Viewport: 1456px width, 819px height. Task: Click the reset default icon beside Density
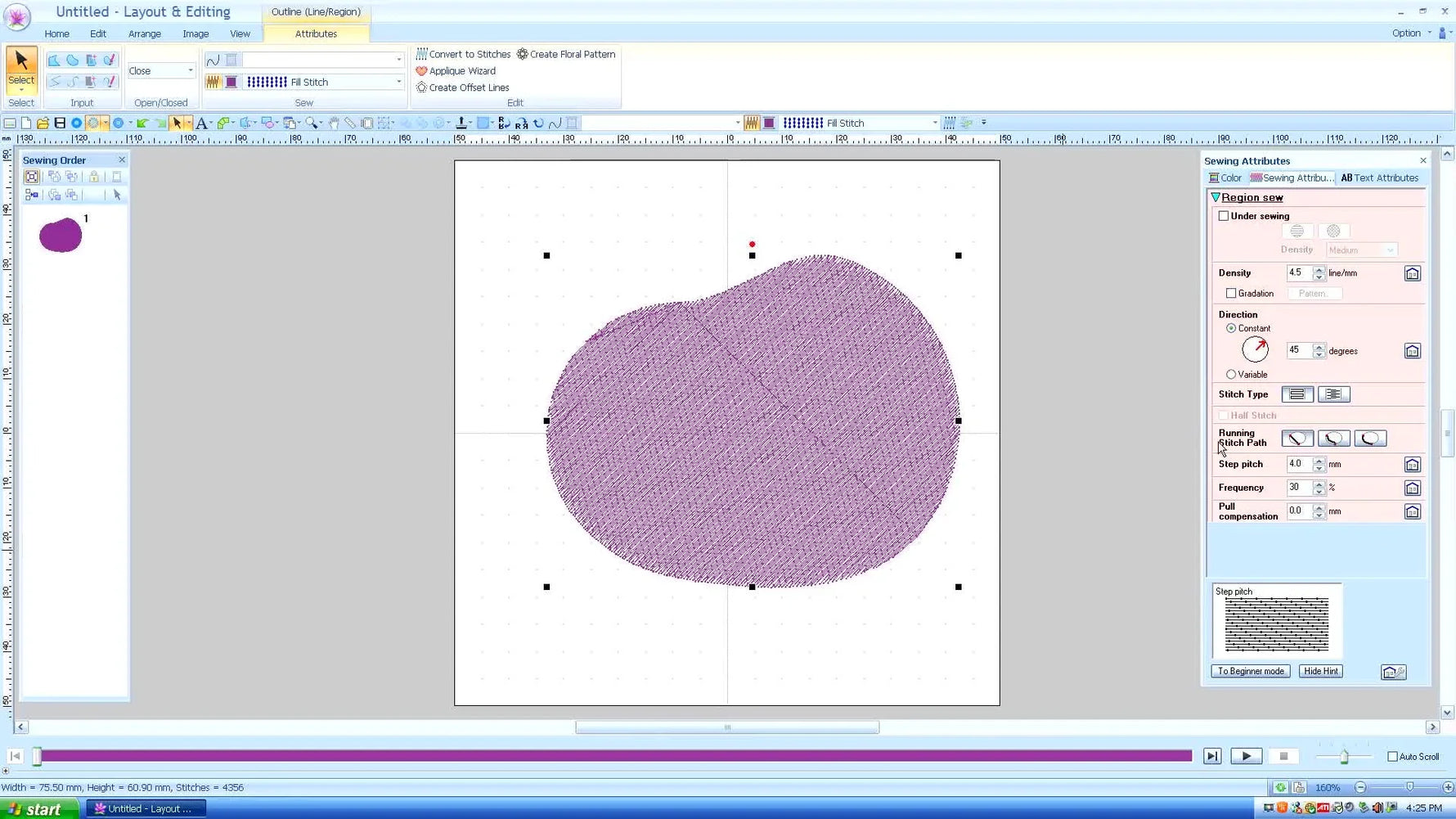1413,273
